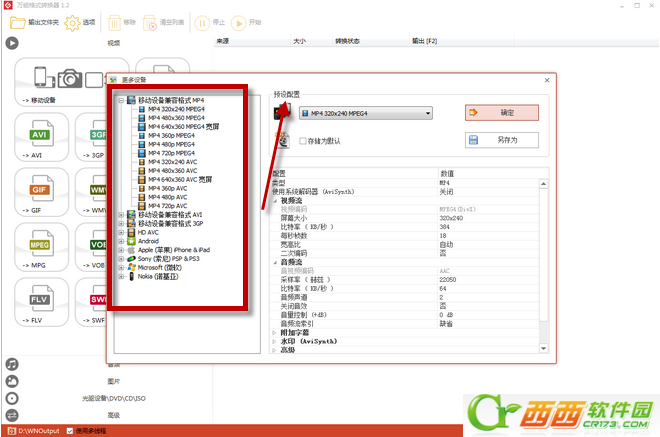Expand the AviSynth watermark settings group
Viewport: 660px width, 437px height.
(x=274, y=341)
